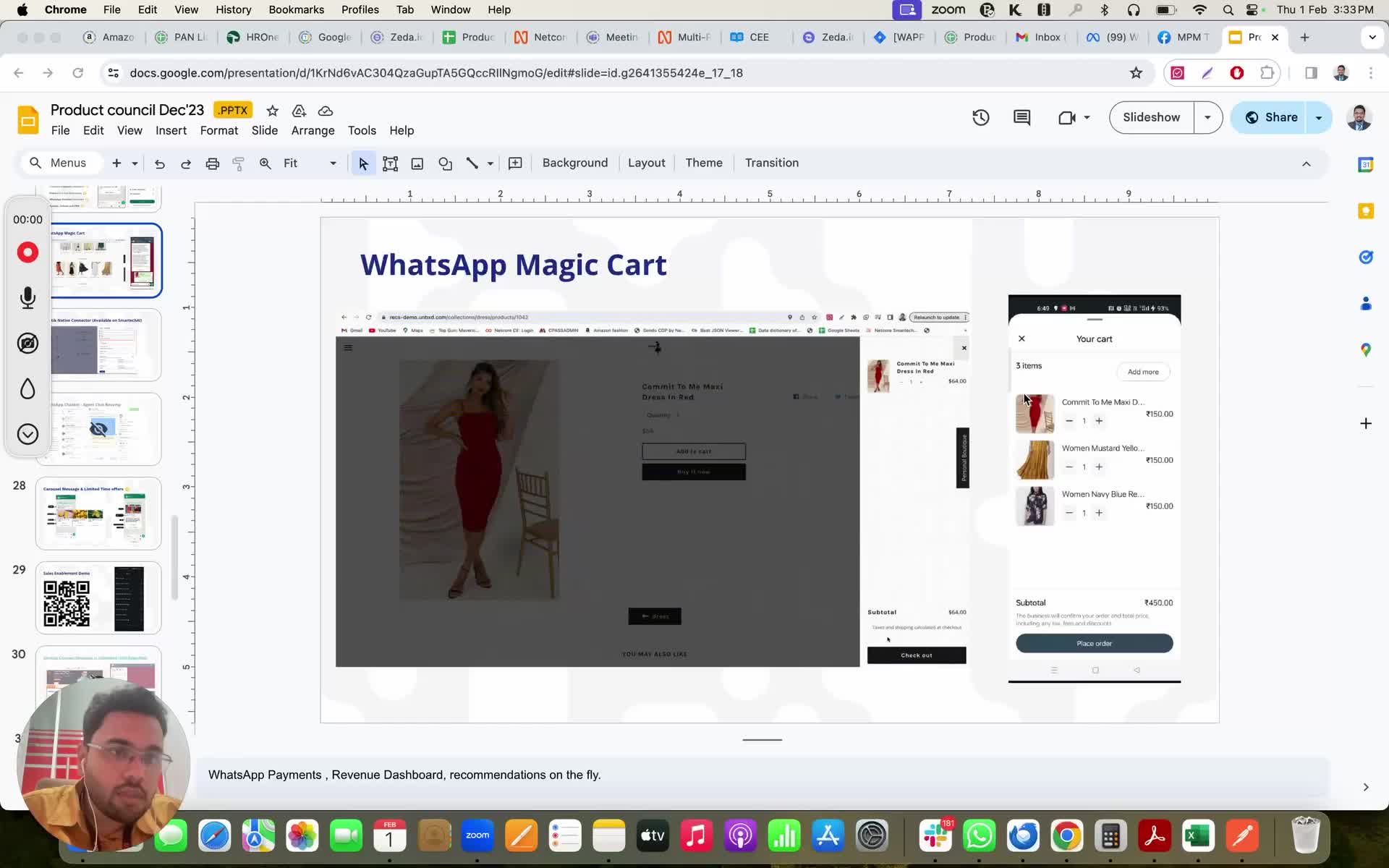Open the Insert menu
This screenshot has height=868, width=1389.
(x=171, y=130)
